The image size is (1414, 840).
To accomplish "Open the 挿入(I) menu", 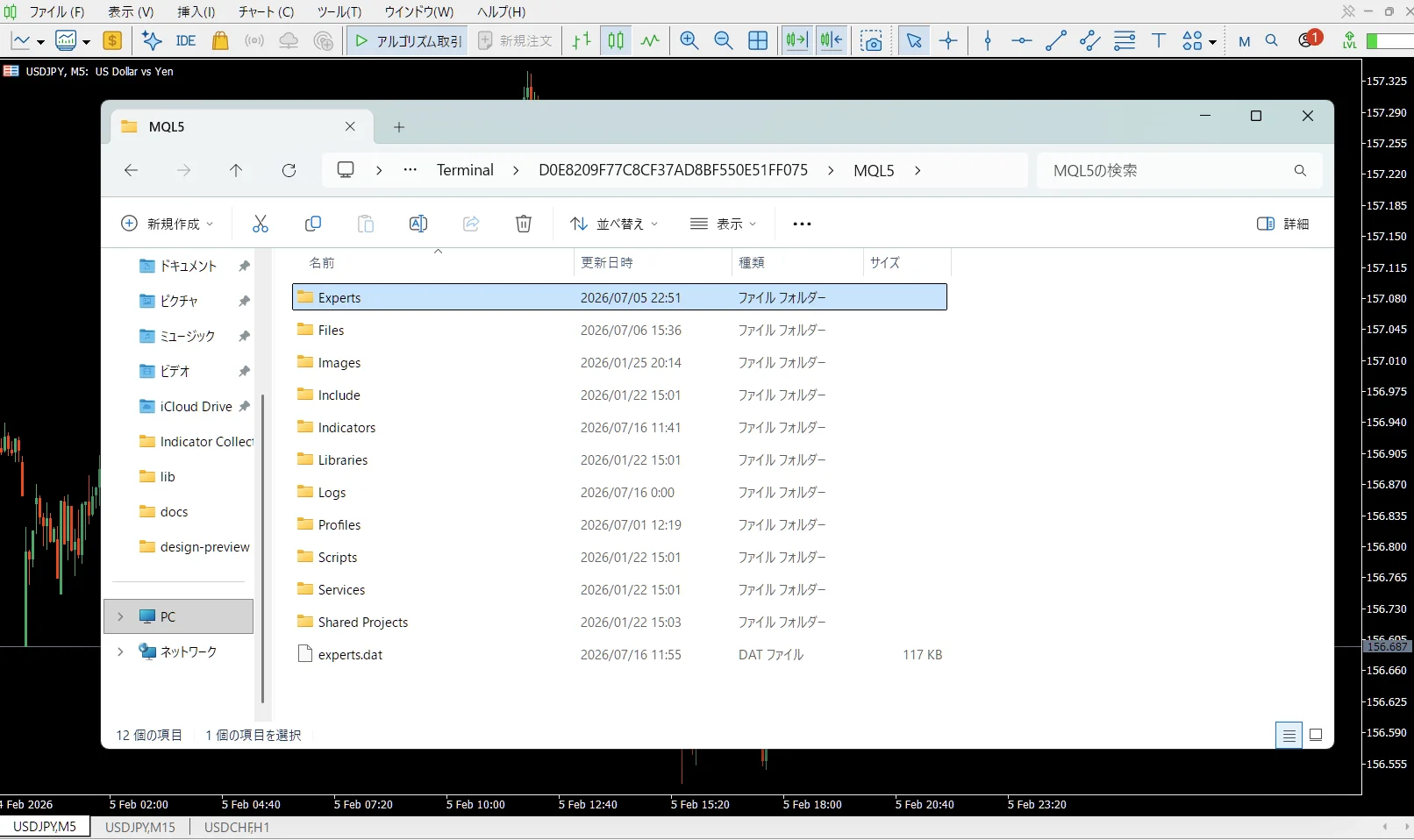I will click(x=196, y=11).
